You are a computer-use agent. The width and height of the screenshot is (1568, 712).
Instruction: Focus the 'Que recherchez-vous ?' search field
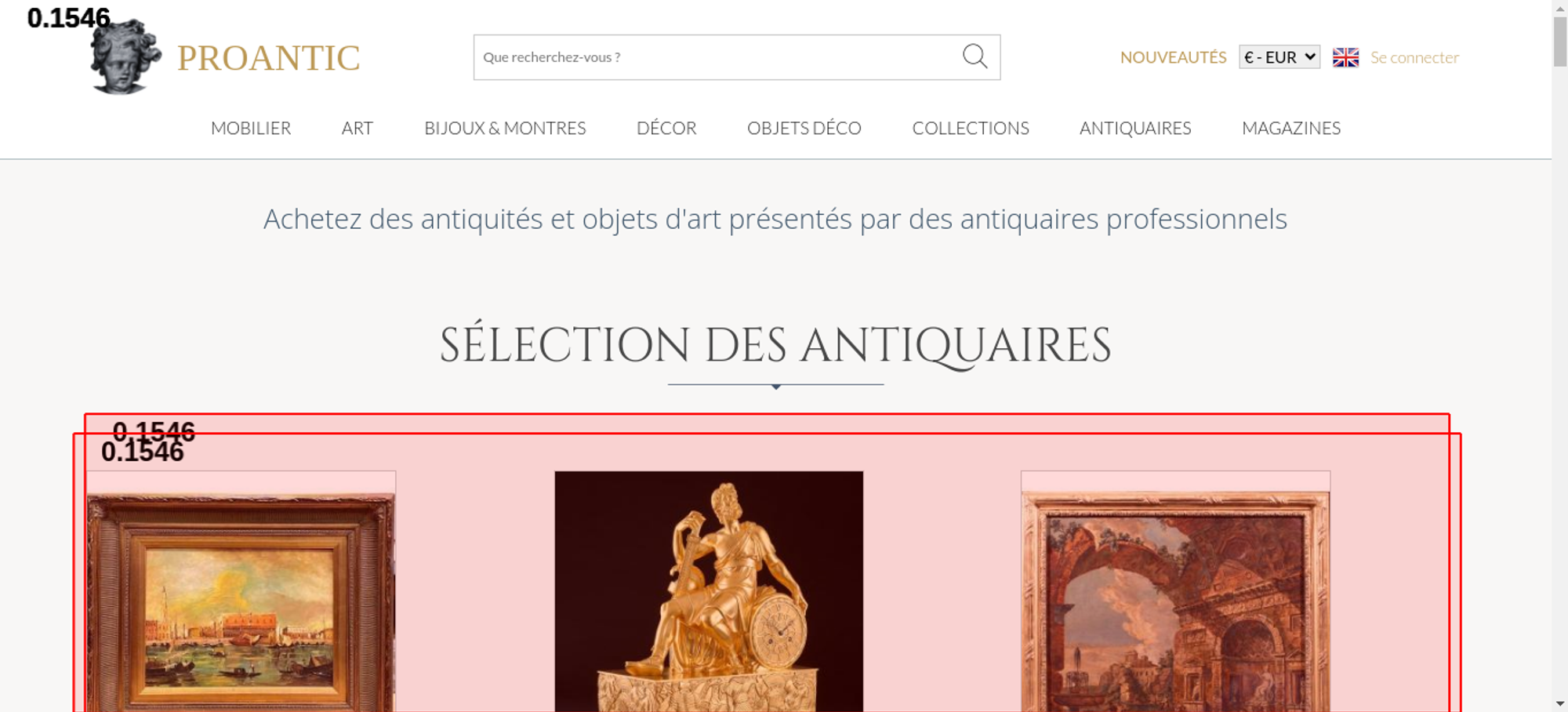[x=717, y=57]
